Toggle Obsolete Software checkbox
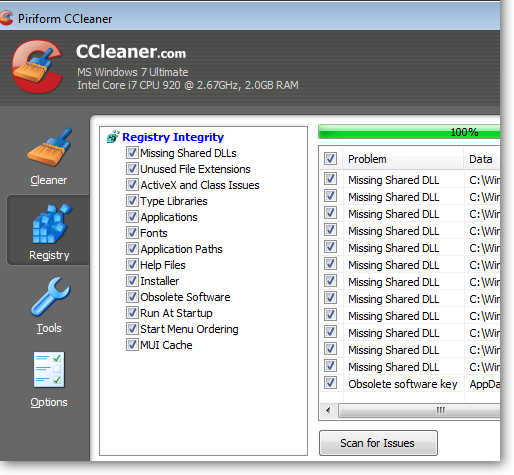The height and width of the screenshot is (475, 514). coord(132,297)
